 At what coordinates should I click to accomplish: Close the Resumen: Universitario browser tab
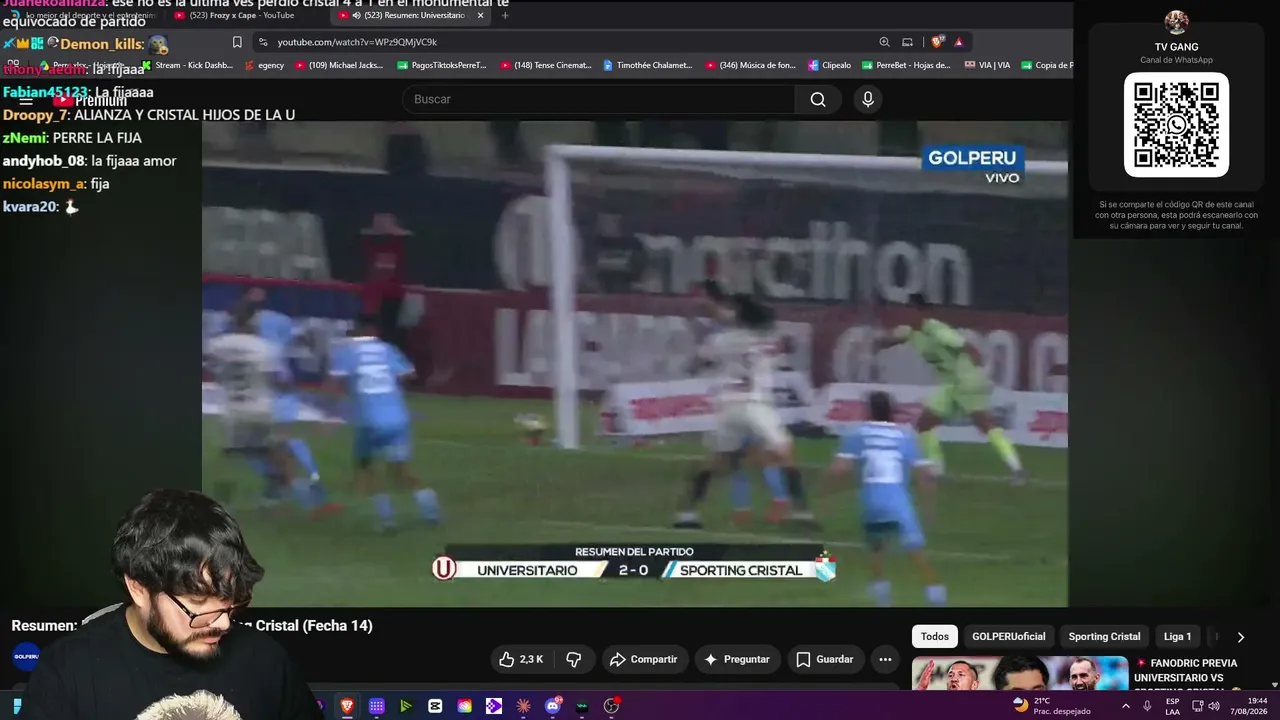pyautogui.click(x=480, y=15)
